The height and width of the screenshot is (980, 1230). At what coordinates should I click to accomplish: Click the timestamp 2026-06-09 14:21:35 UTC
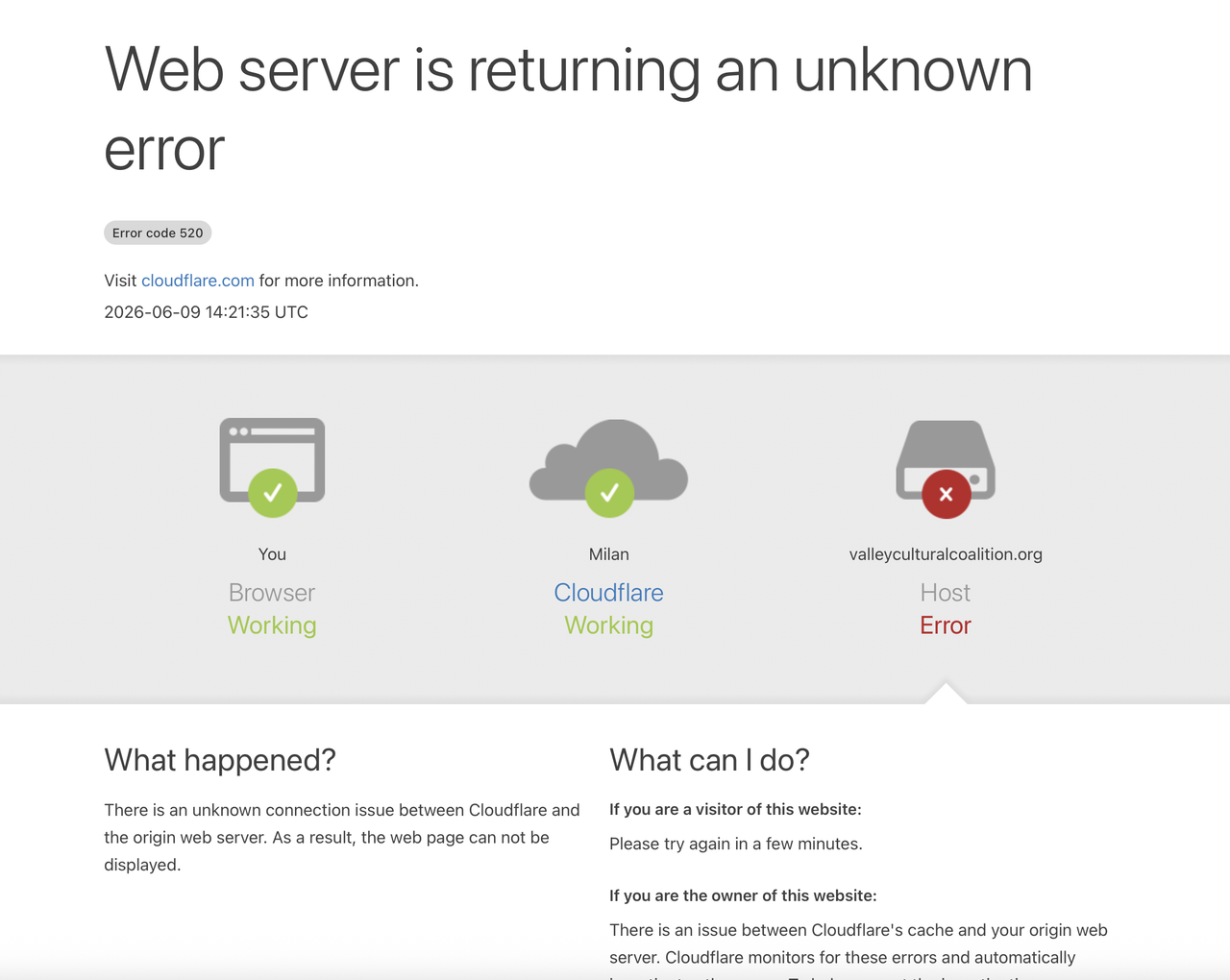coord(206,312)
